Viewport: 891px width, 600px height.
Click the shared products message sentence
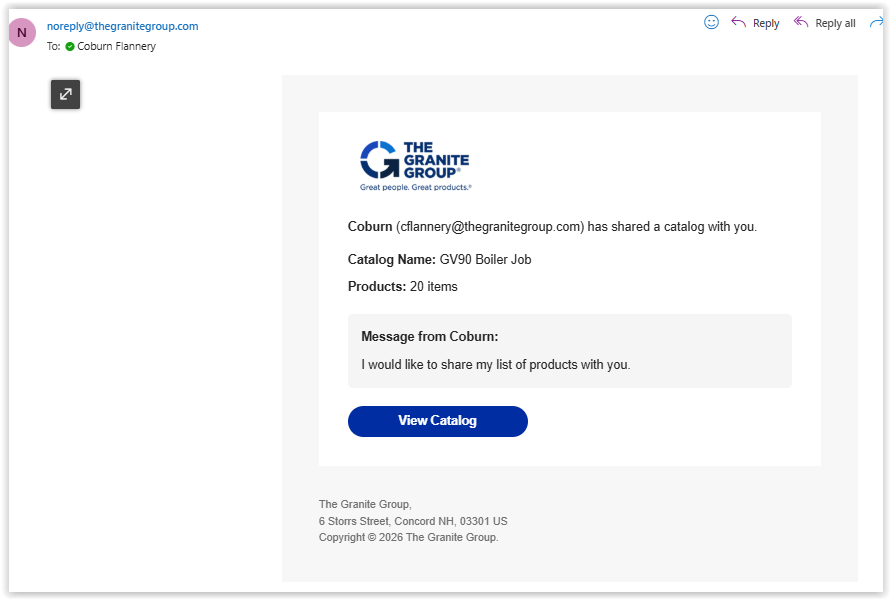pos(496,365)
